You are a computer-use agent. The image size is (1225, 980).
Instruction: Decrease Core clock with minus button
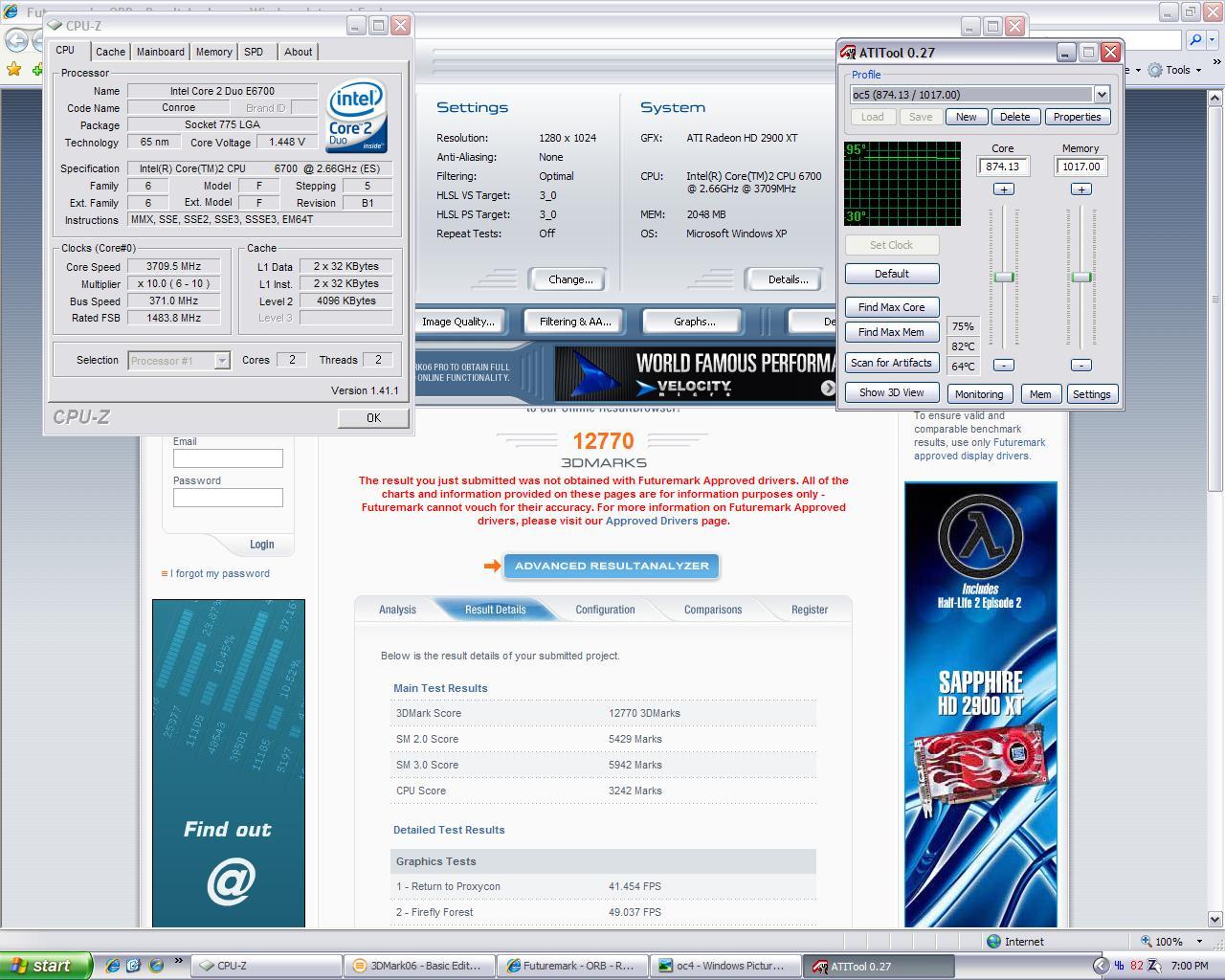[x=1004, y=365]
